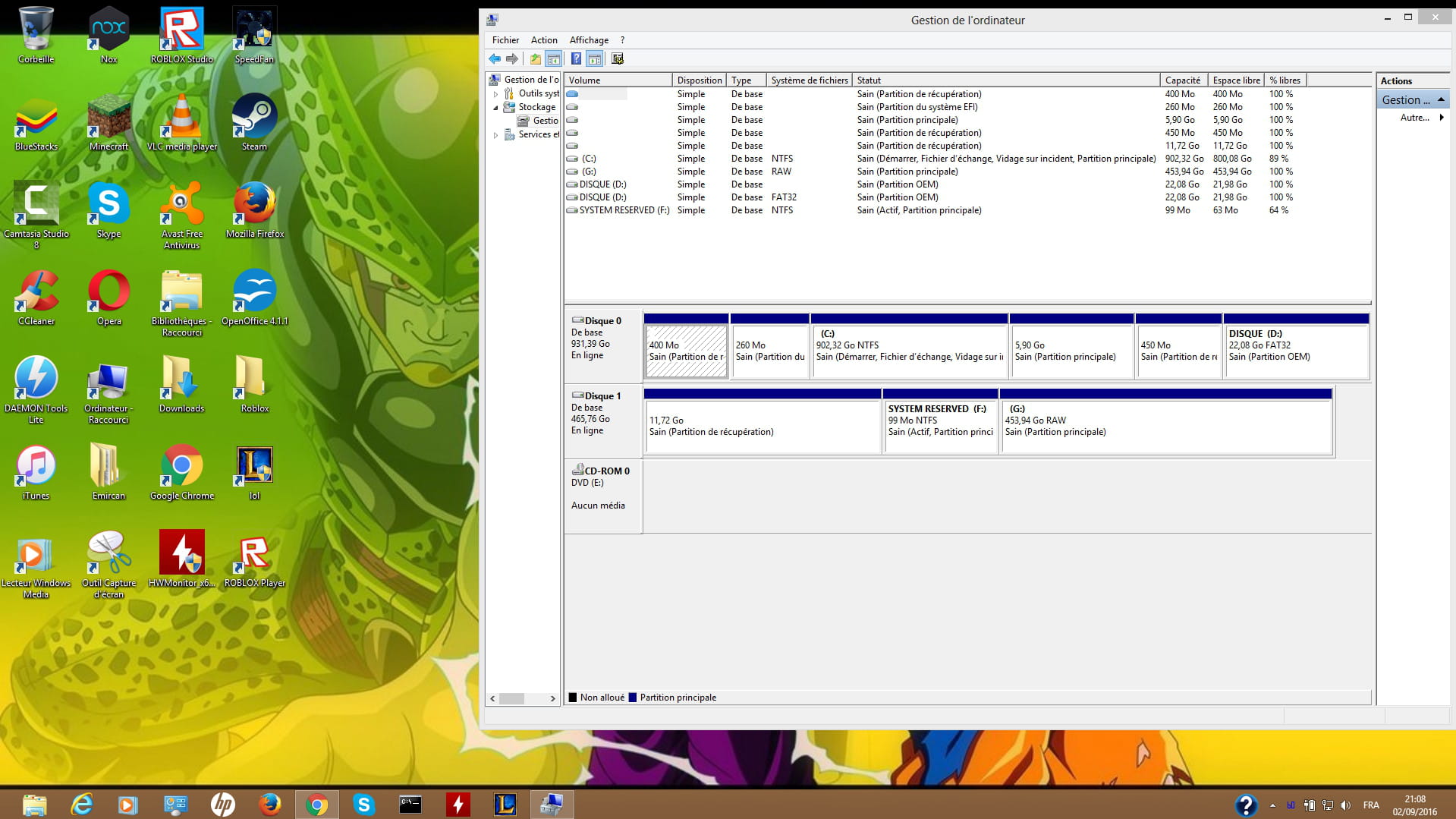Select the Opera desktop icon
1456x819 pixels.
[x=108, y=298]
